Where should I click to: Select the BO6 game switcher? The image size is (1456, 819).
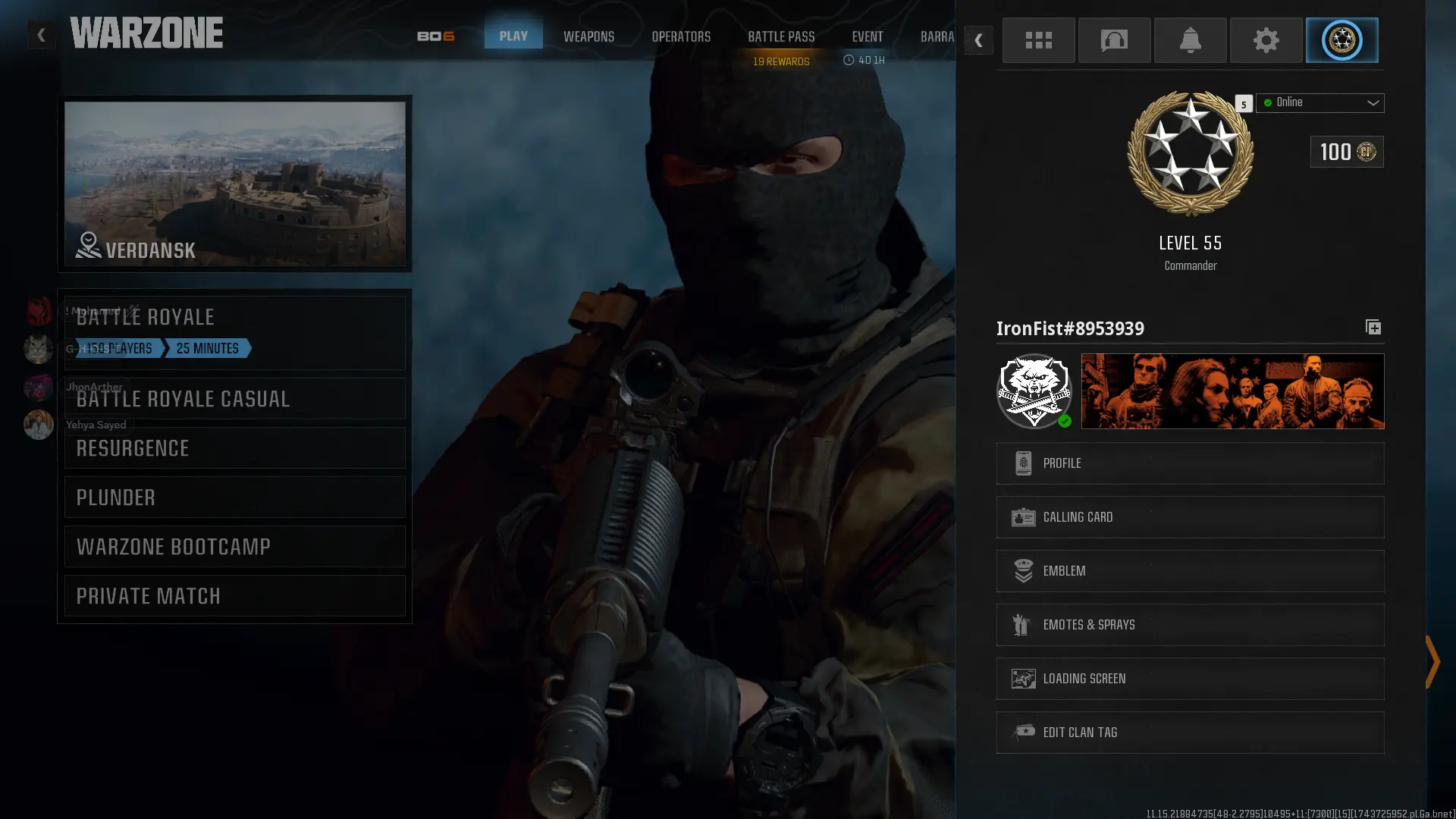click(435, 36)
